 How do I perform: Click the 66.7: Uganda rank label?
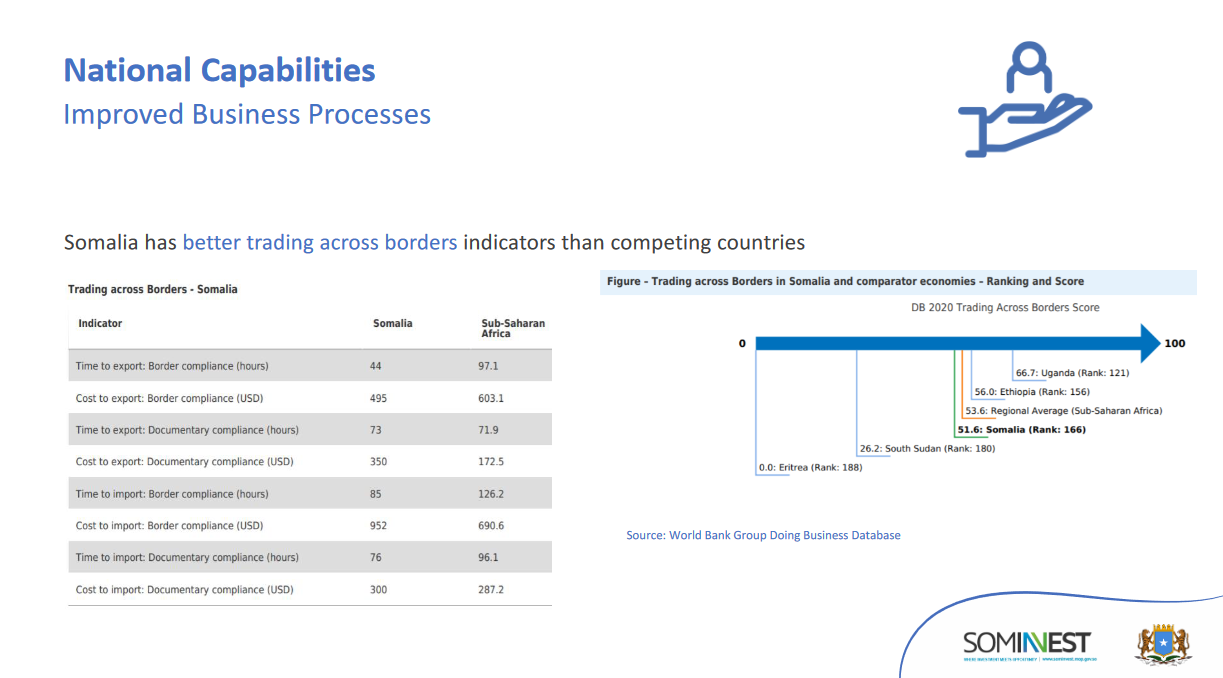point(1072,373)
